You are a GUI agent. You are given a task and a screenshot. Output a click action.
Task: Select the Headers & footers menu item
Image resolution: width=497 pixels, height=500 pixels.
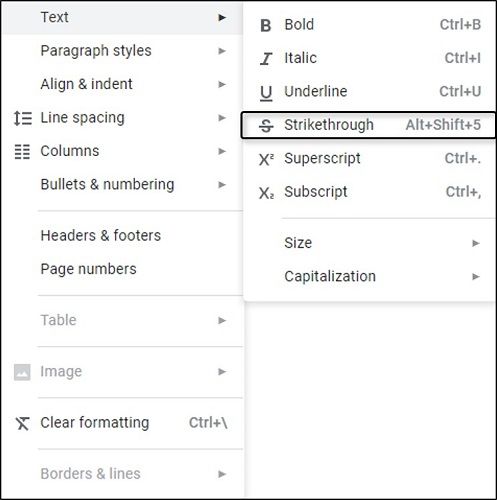pyautogui.click(x=122, y=236)
